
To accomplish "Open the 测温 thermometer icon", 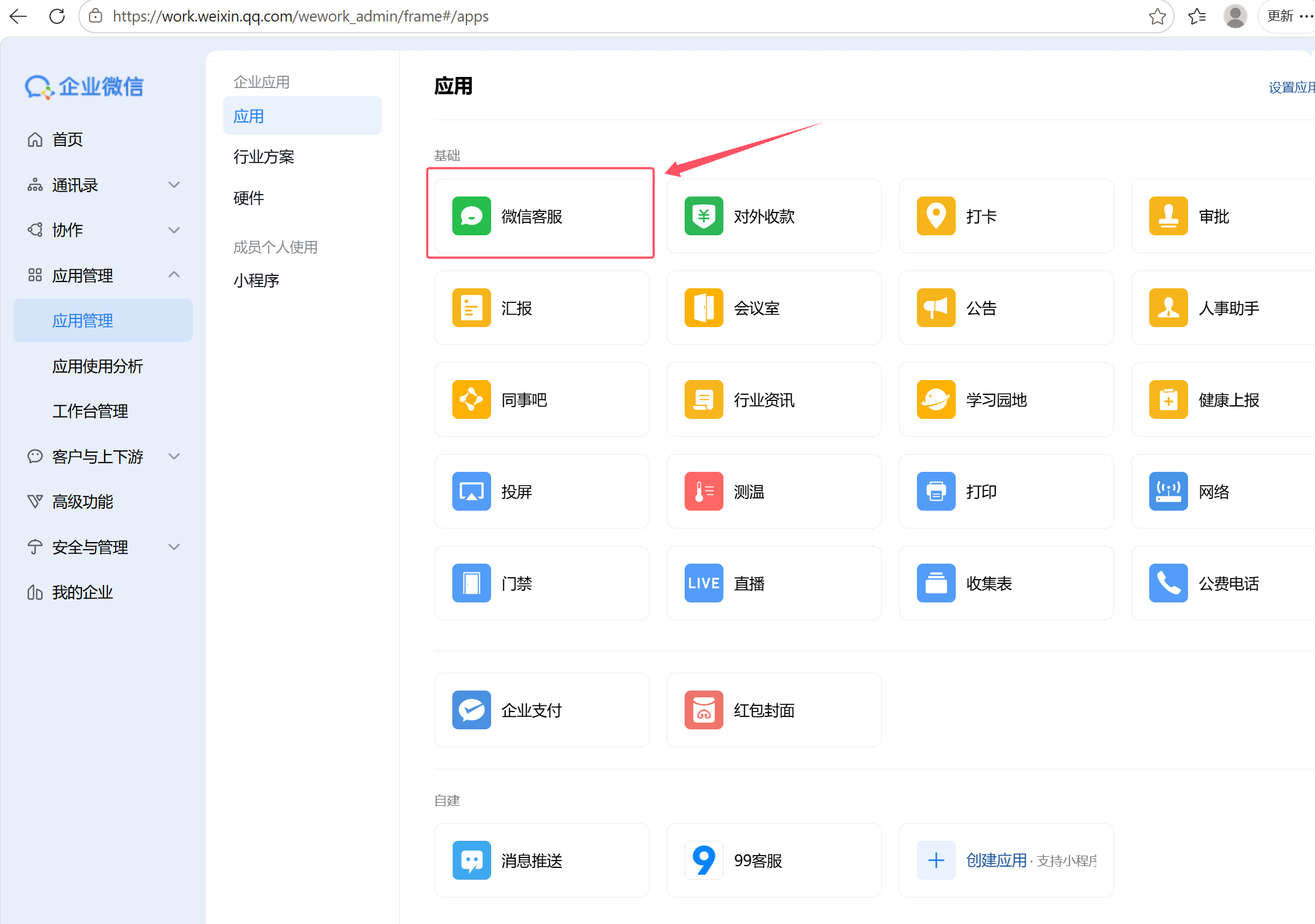I will (x=704, y=492).
